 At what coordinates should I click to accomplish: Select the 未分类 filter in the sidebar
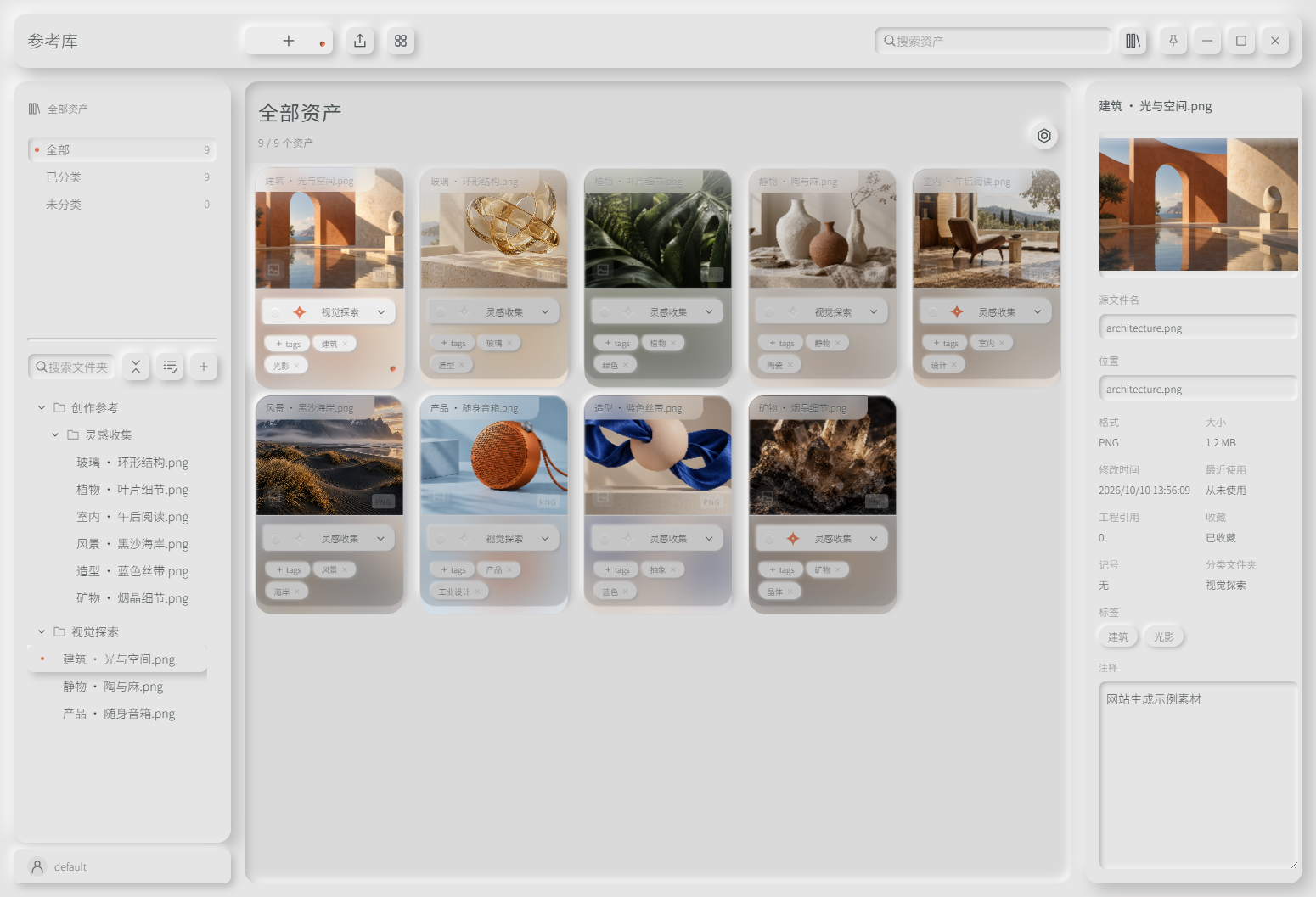122,205
